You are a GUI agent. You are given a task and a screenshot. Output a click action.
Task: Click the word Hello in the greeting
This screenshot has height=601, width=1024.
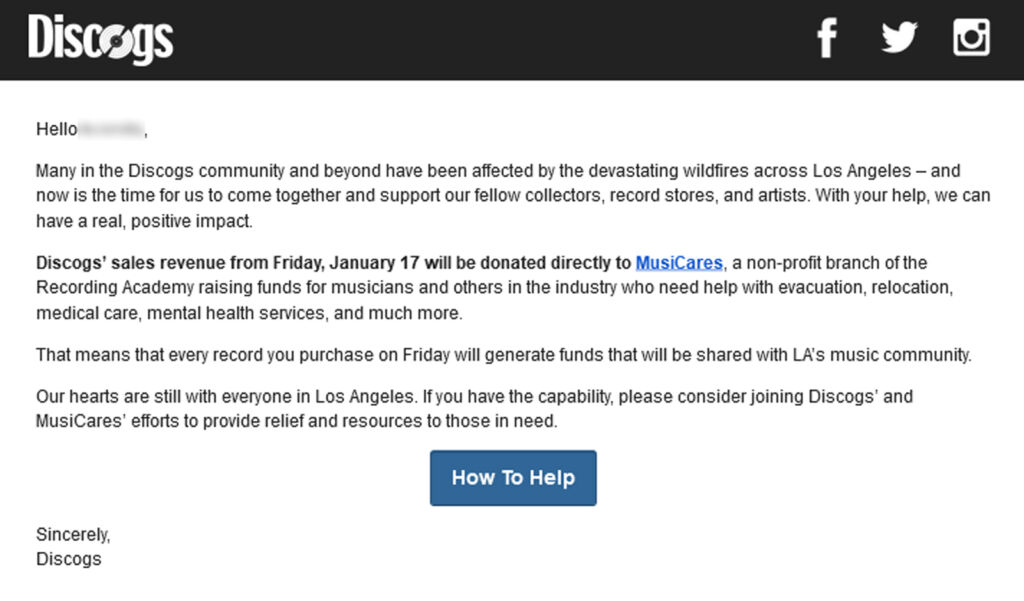56,129
